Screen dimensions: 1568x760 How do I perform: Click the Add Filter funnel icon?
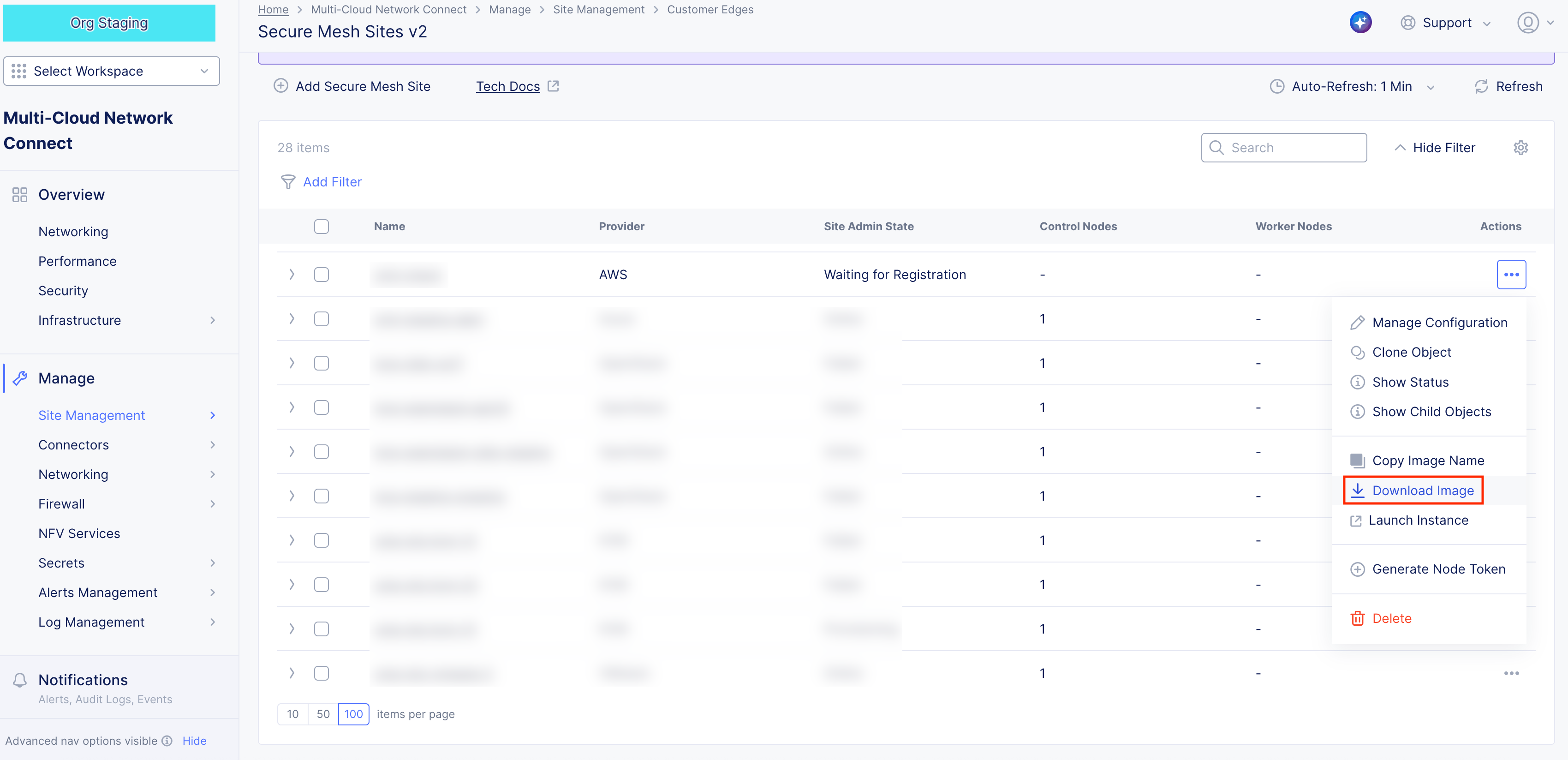click(x=287, y=182)
